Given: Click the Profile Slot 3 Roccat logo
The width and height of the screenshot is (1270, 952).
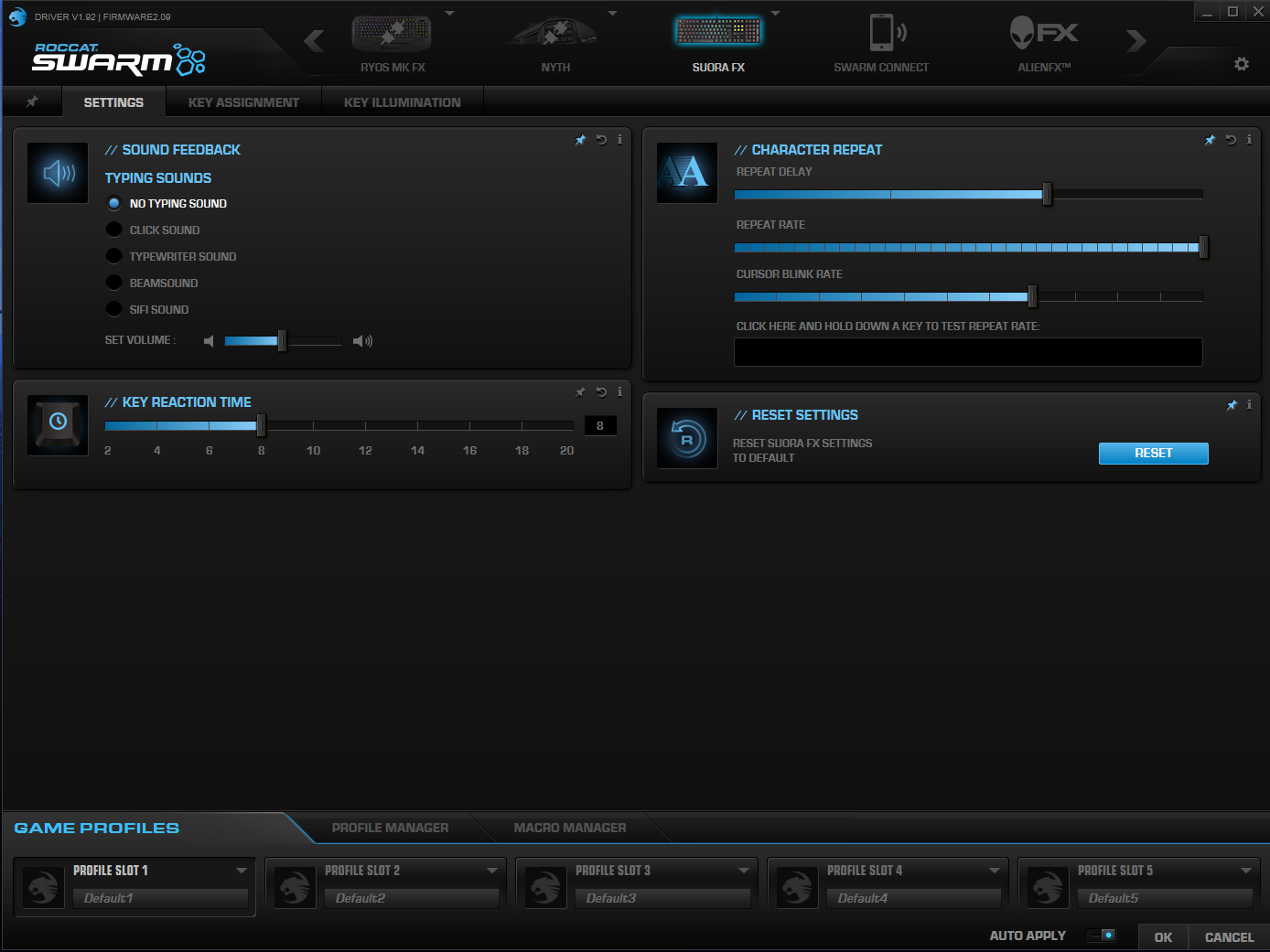Looking at the screenshot, I should 545,887.
